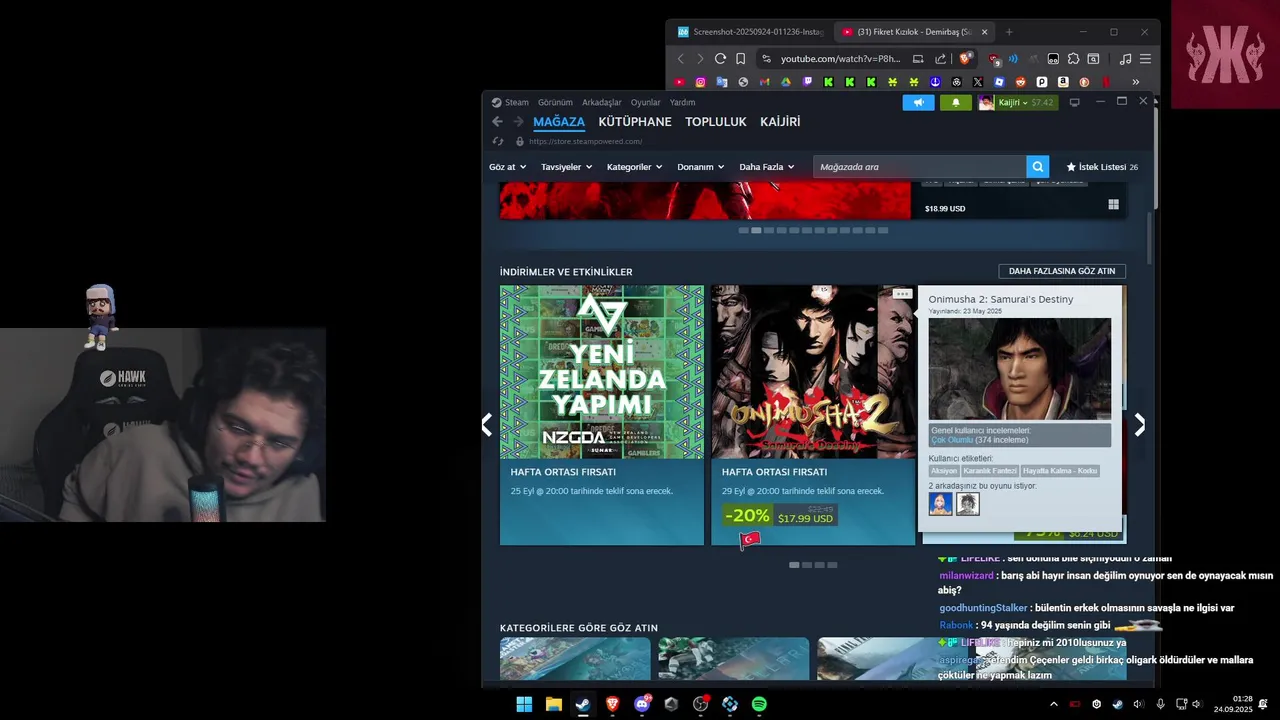Close the Fikret Kızılok YouTube tab
The image size is (1280, 720).
point(984,32)
